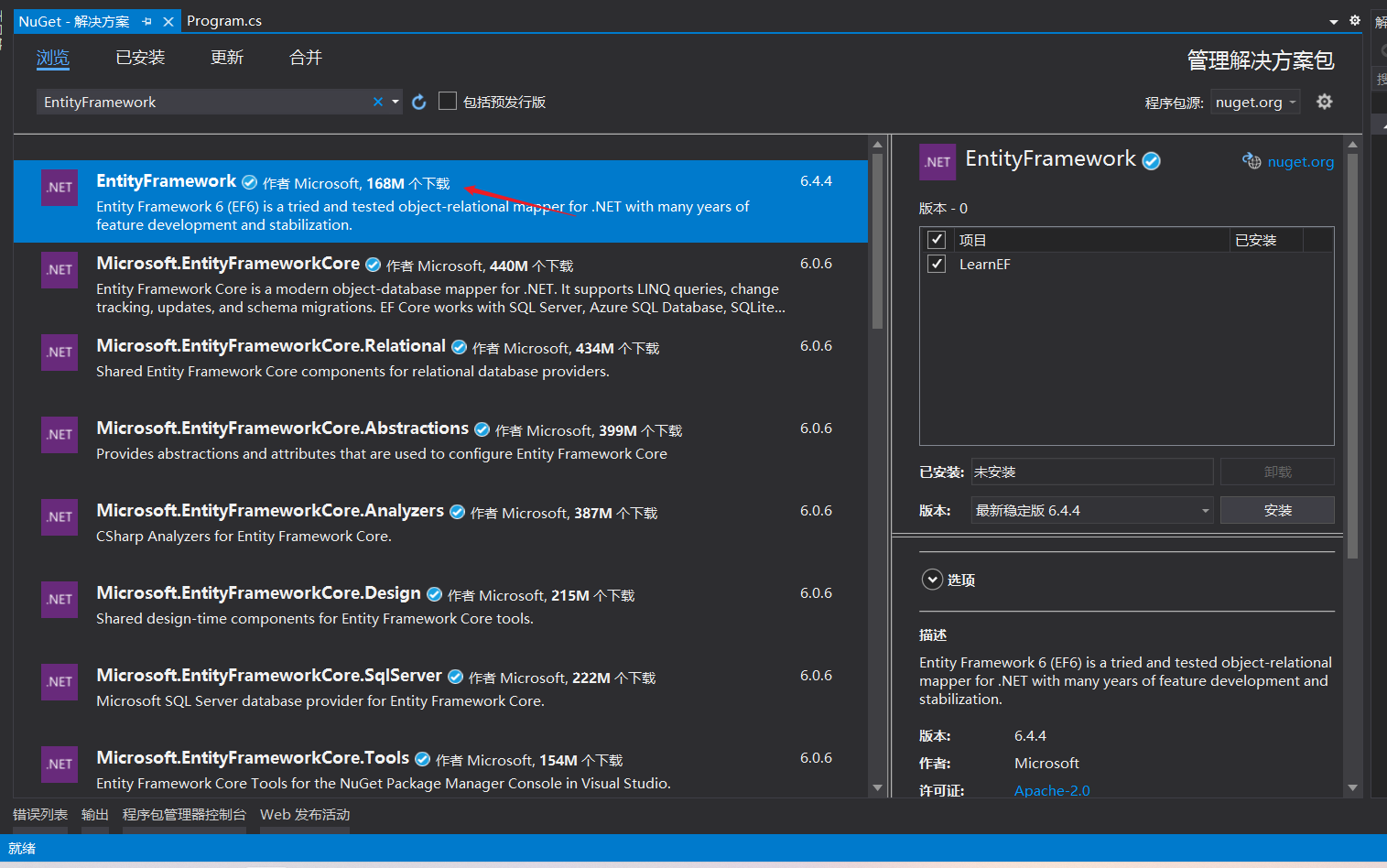Click verified badge on Microsoft.EntityFrameworkCore item
The width and height of the screenshot is (1387, 868).
(x=373, y=265)
